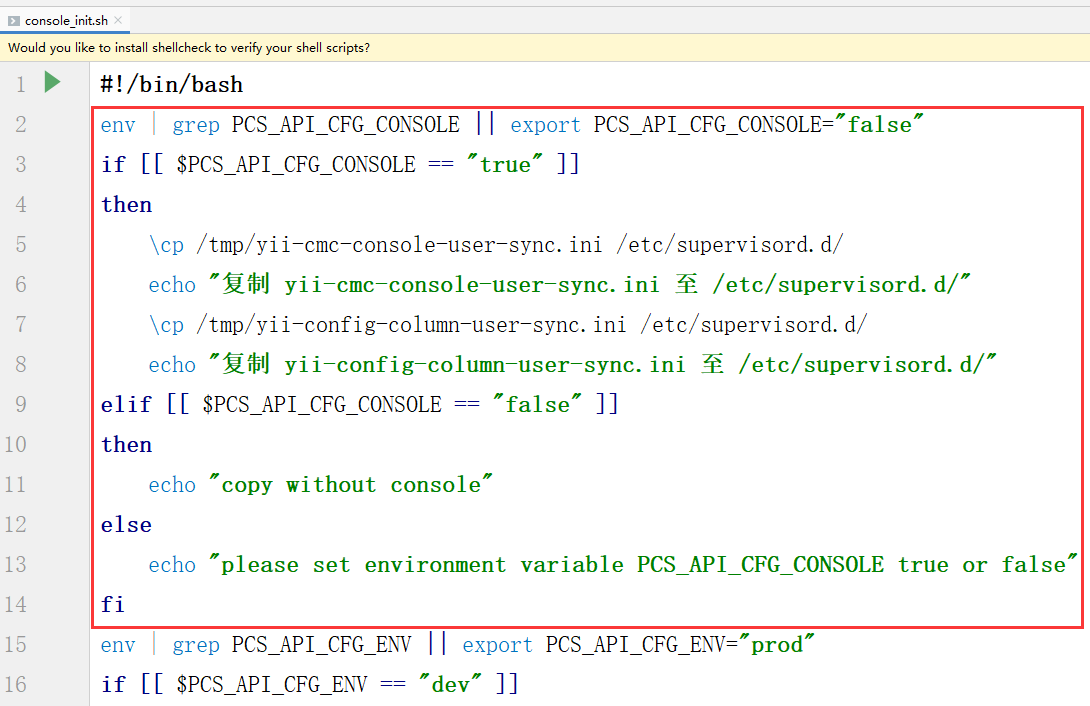This screenshot has width=1090, height=706.
Task: Click the "true" string on line 3
Action: [504, 165]
